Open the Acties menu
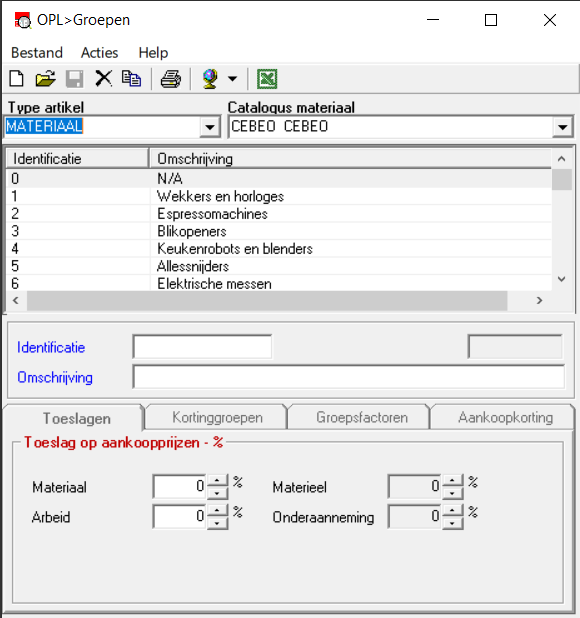 pos(99,53)
